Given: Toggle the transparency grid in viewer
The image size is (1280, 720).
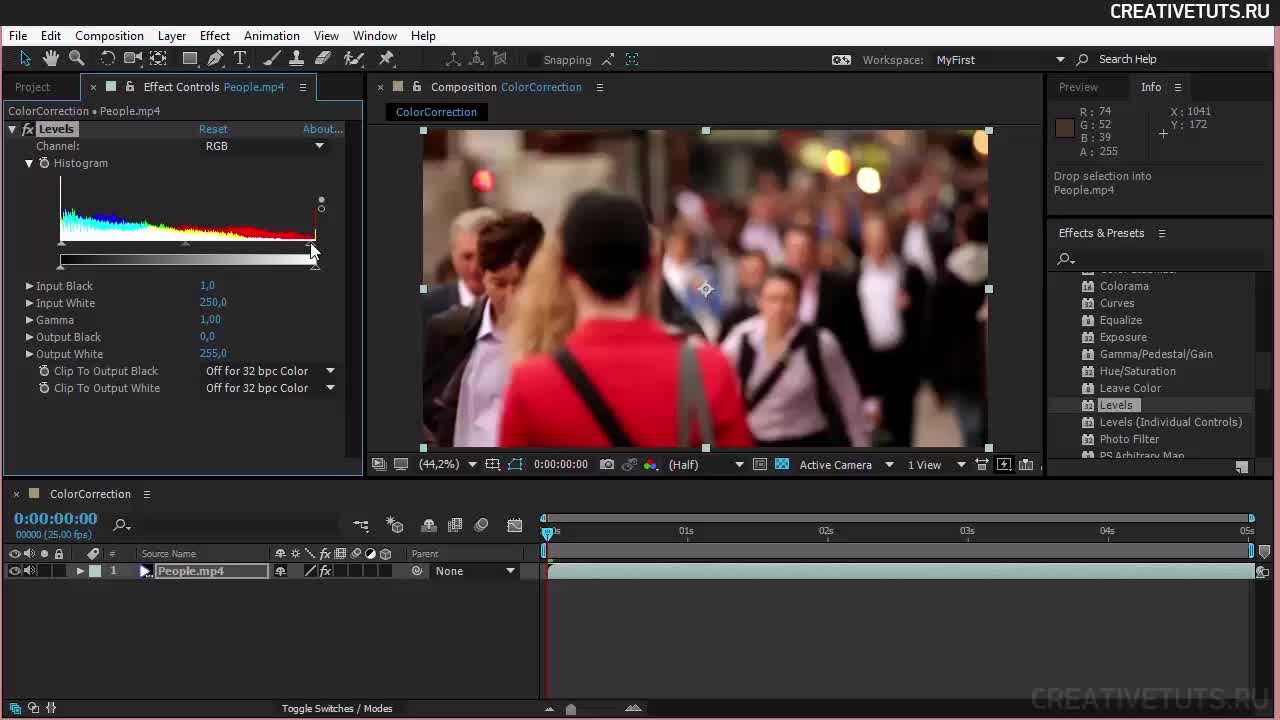Looking at the screenshot, I should (782, 464).
